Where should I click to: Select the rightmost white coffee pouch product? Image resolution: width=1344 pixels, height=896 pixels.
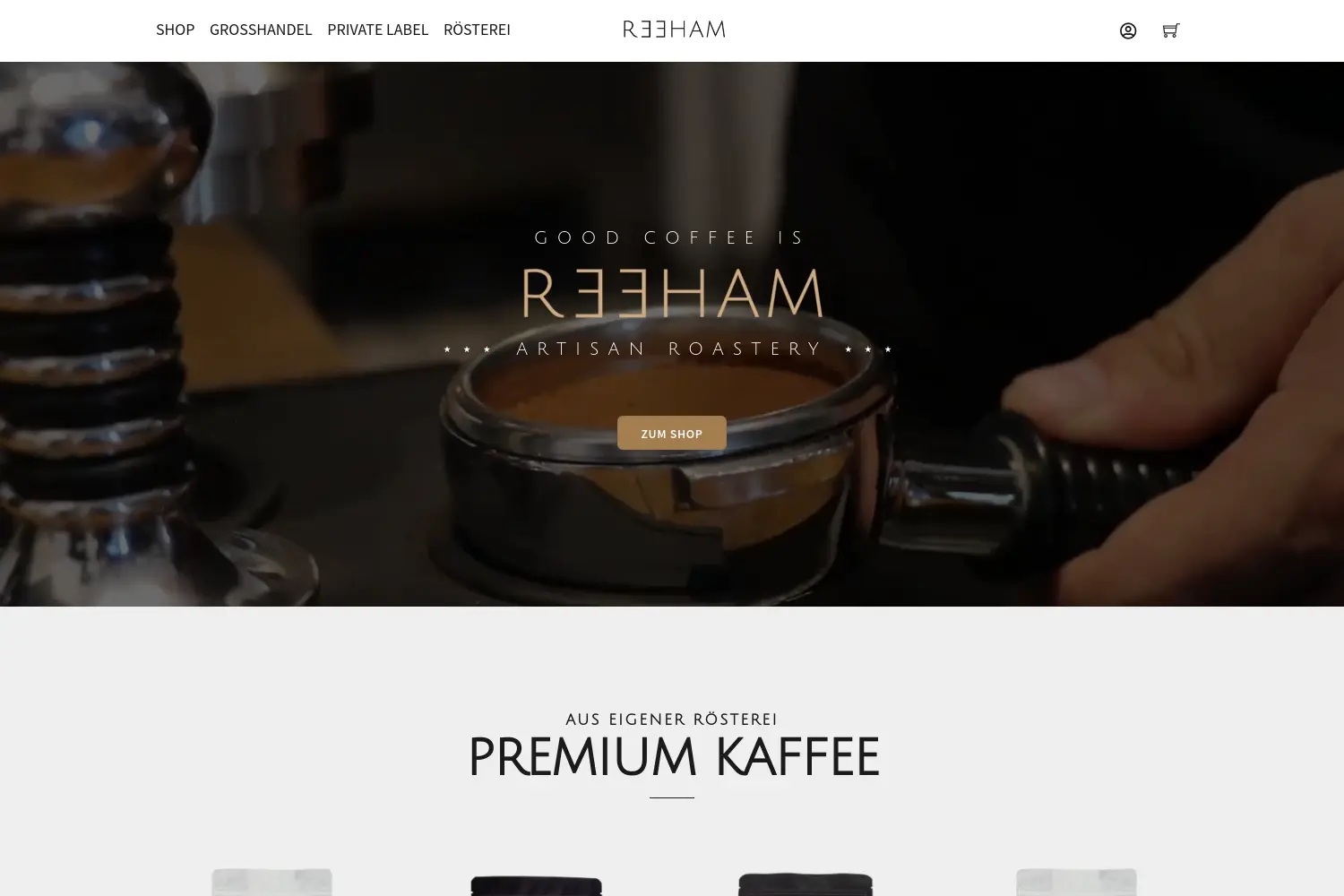click(1076, 882)
